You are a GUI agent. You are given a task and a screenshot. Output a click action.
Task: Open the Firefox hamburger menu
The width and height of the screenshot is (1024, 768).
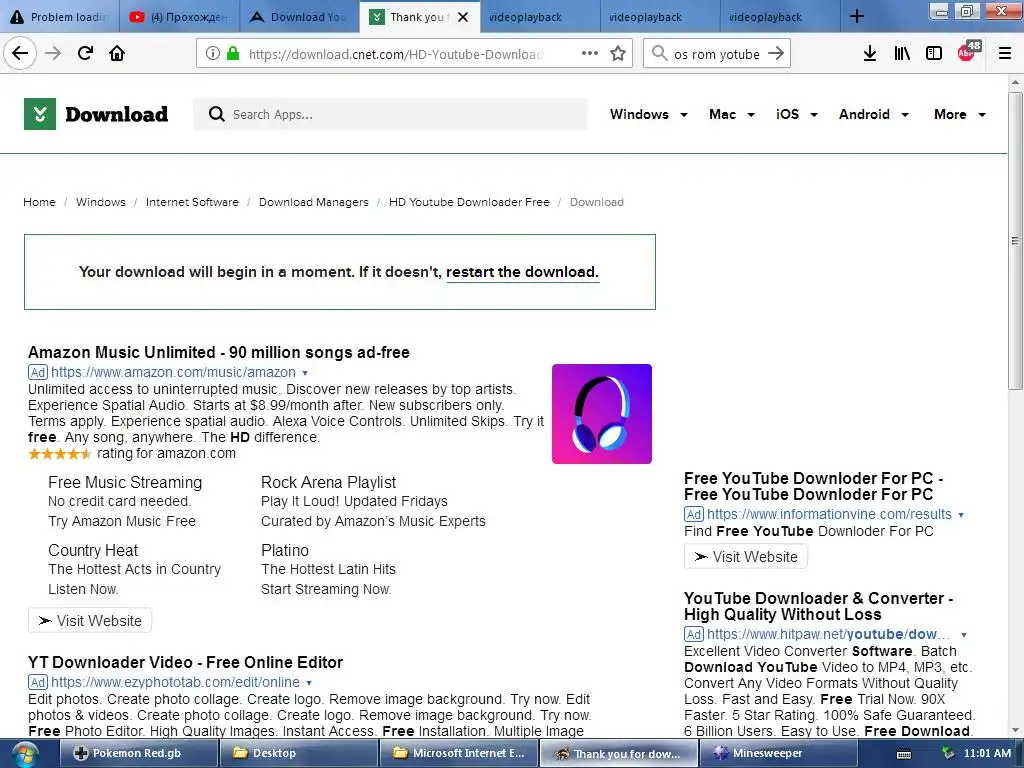1004,54
